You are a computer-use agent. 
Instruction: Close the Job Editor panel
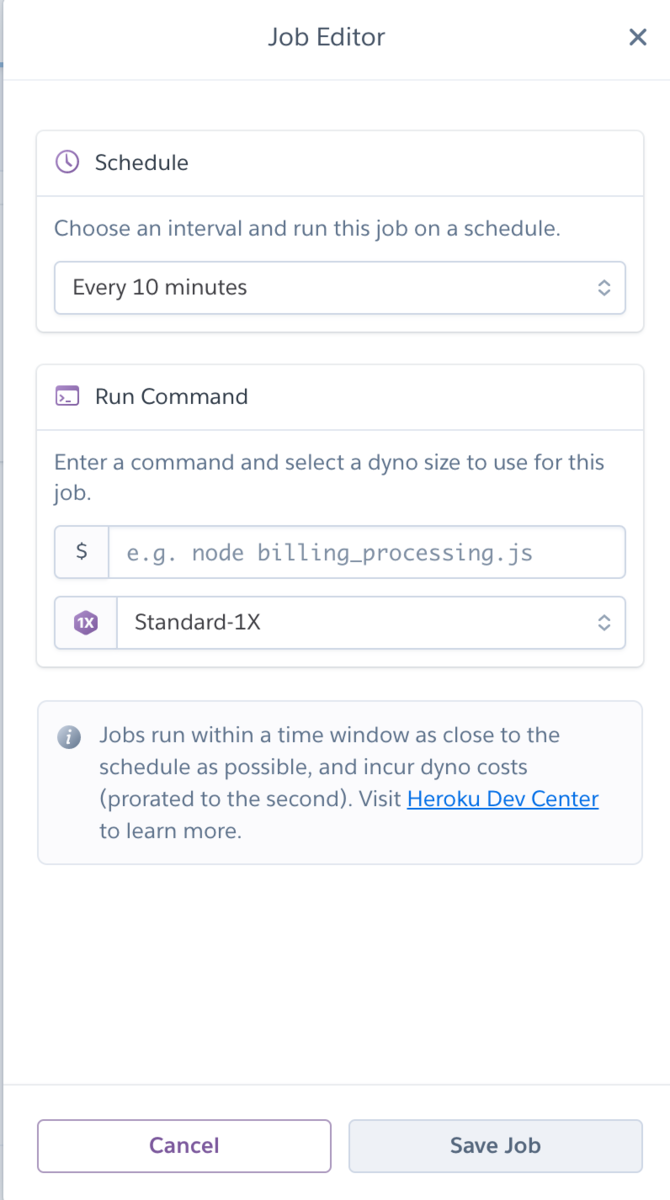coord(637,38)
